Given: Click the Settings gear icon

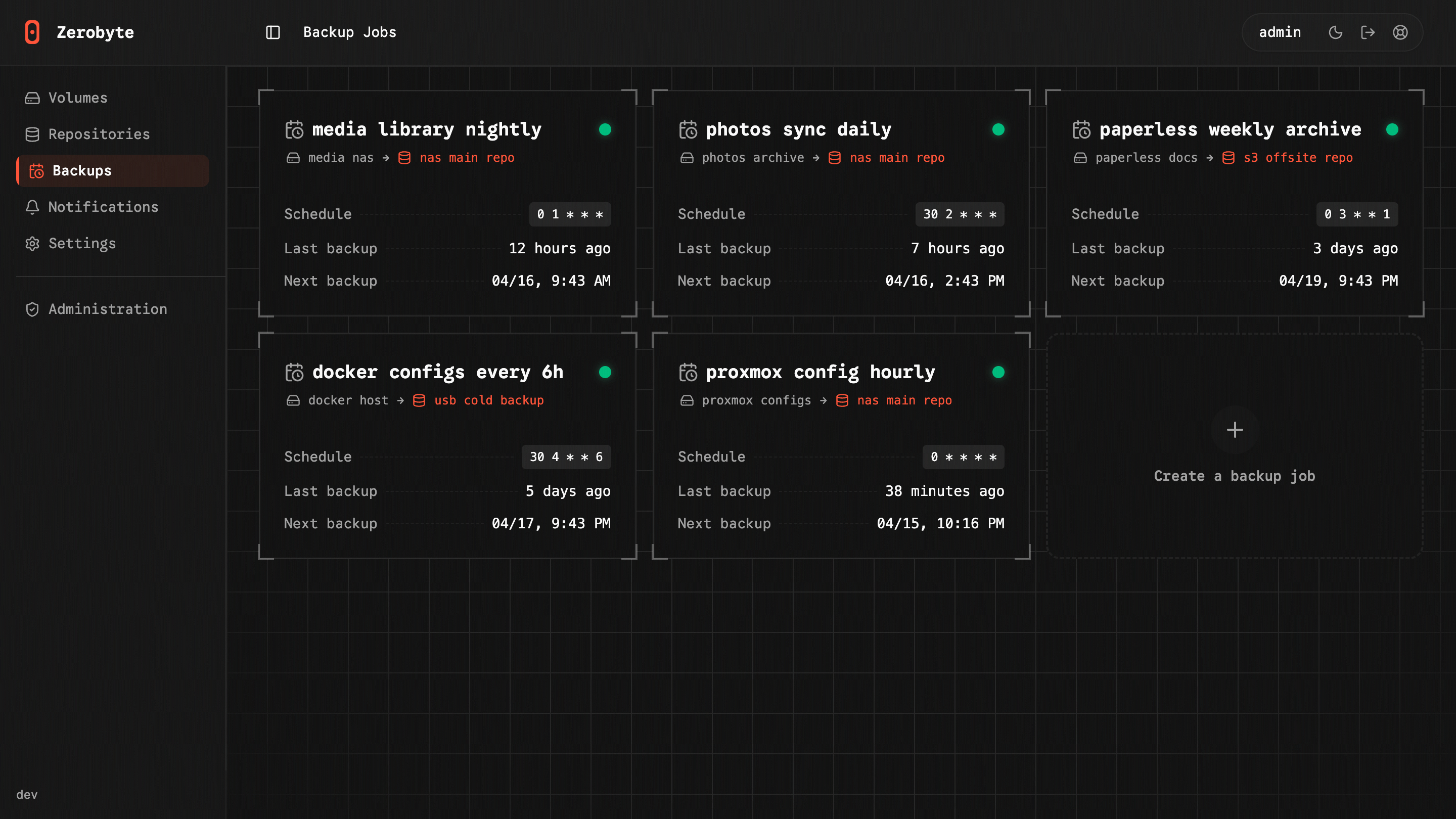Looking at the screenshot, I should click(x=32, y=244).
